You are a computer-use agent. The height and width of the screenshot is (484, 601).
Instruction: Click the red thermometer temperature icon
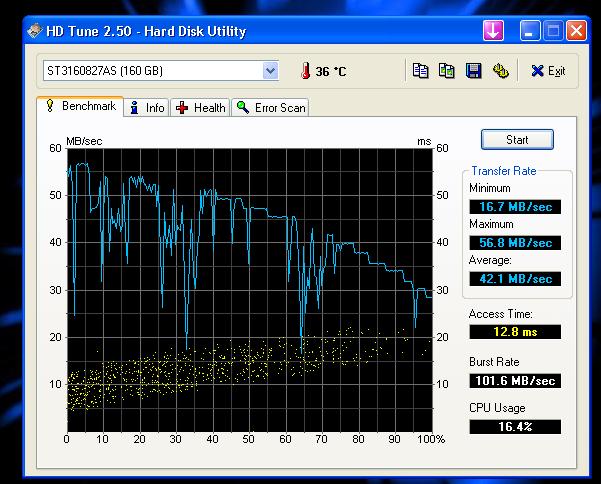click(305, 71)
